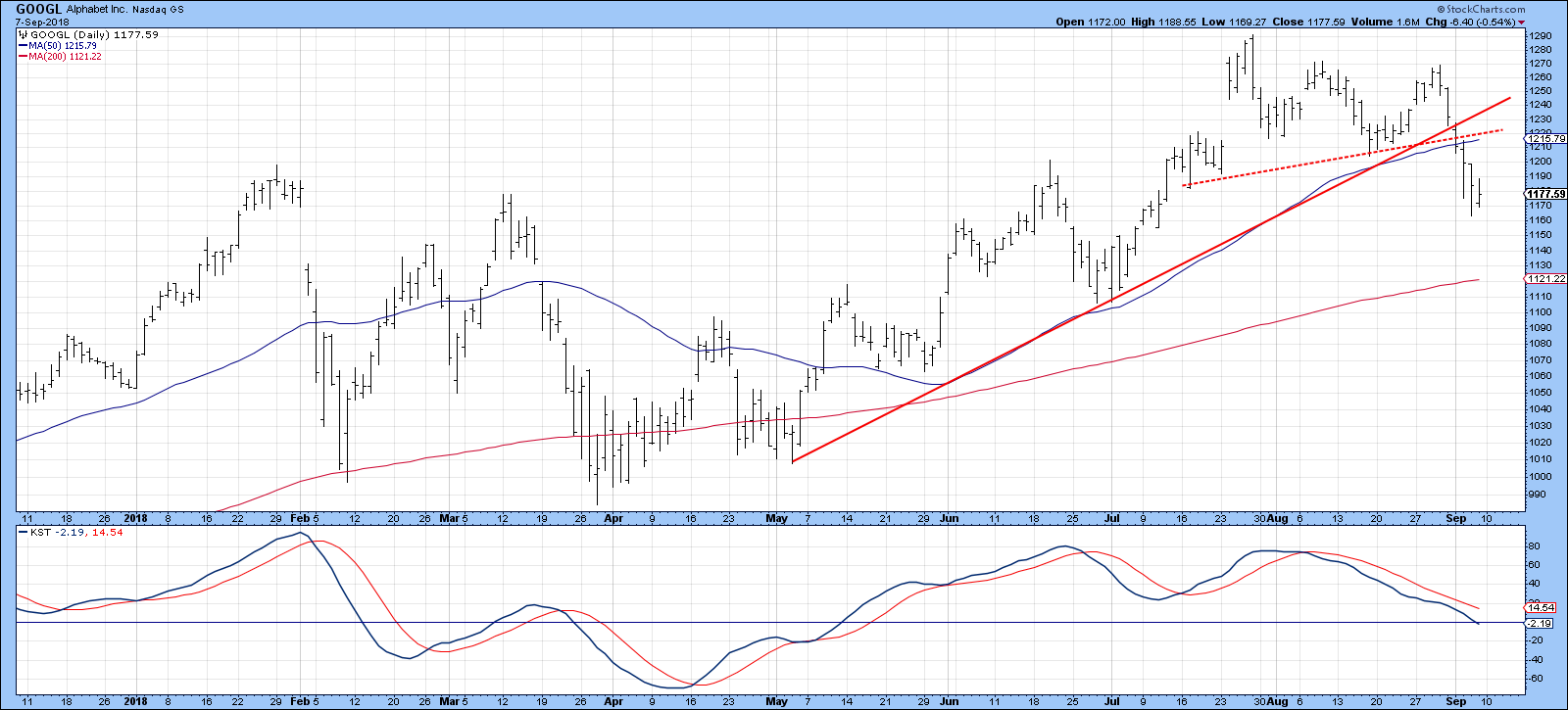Screen dimensions: 1568x710
Task: Click 'Feb 5' on the date axis under KST
Action: pos(306,702)
